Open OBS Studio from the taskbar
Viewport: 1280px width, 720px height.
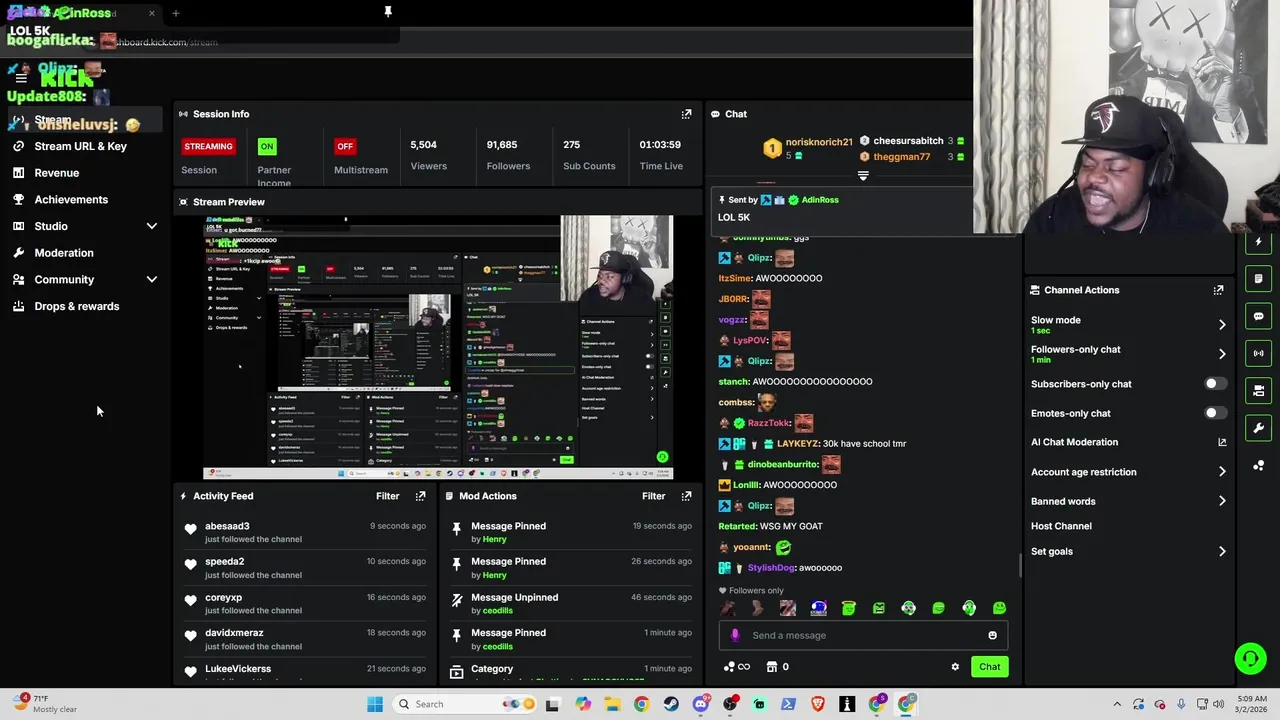730,704
